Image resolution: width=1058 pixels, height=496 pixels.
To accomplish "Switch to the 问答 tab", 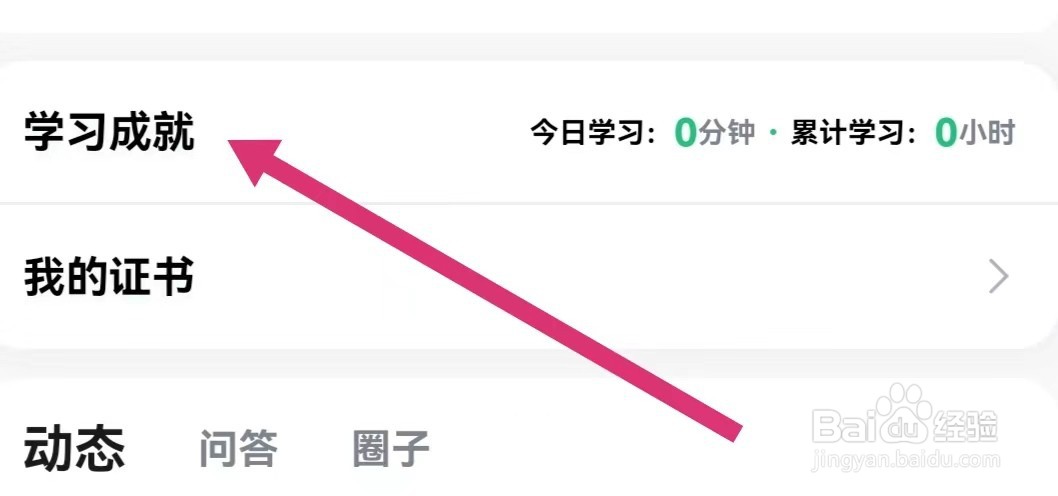I will (x=238, y=449).
